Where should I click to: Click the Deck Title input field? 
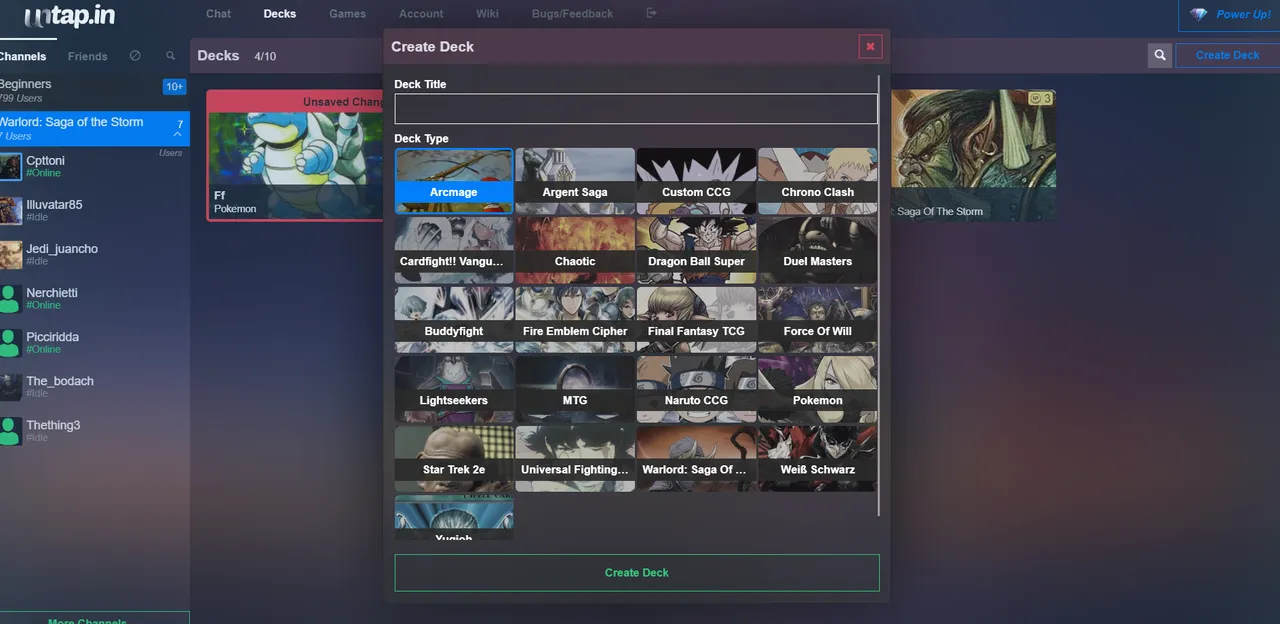tap(636, 109)
